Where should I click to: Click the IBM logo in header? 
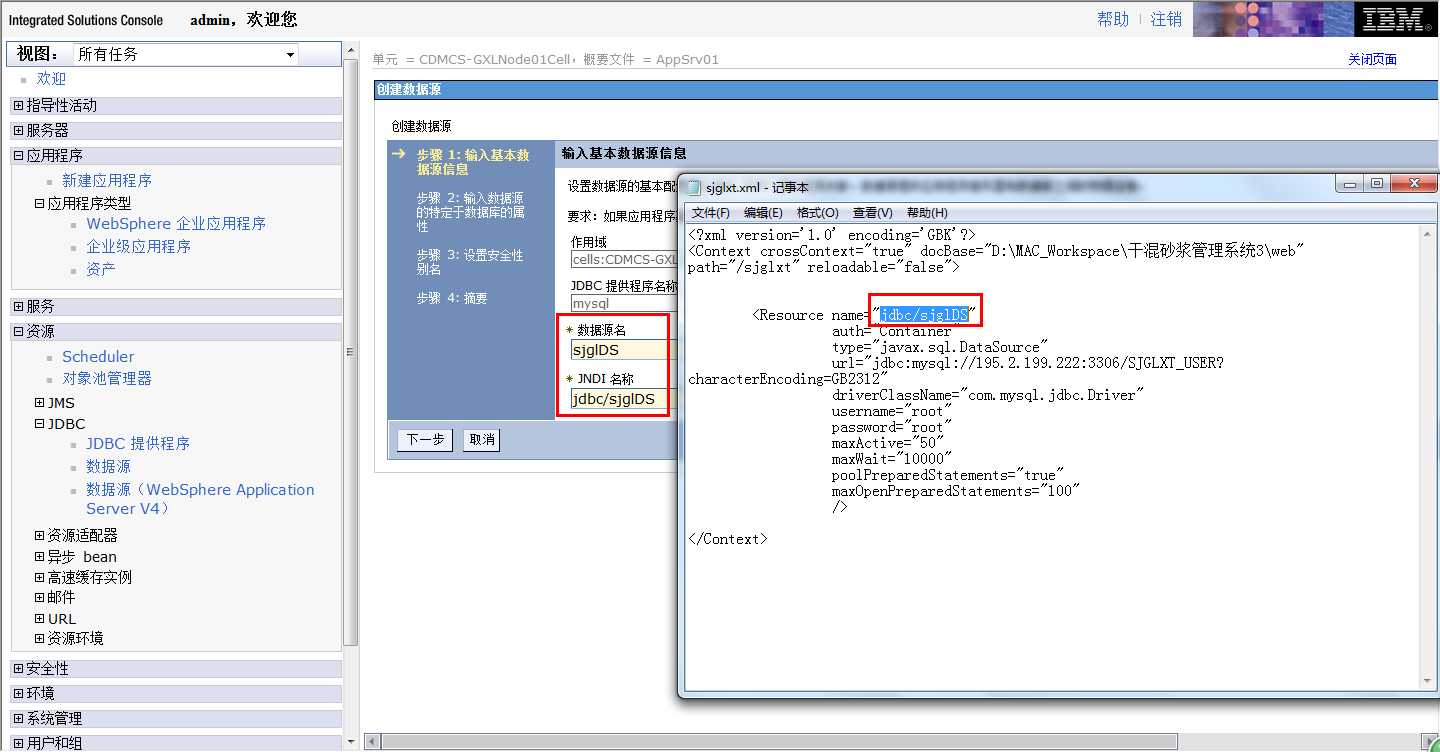[x=1394, y=19]
